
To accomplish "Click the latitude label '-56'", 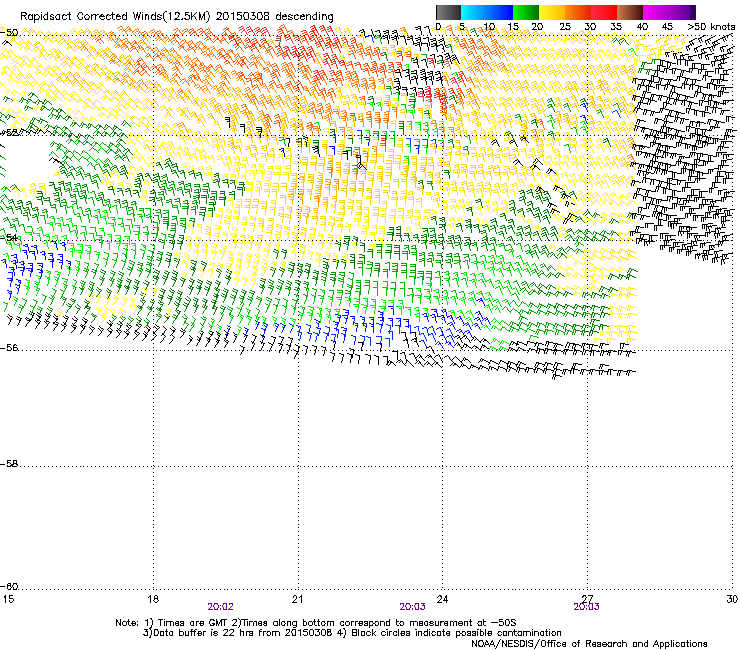I will click(x=9, y=347).
